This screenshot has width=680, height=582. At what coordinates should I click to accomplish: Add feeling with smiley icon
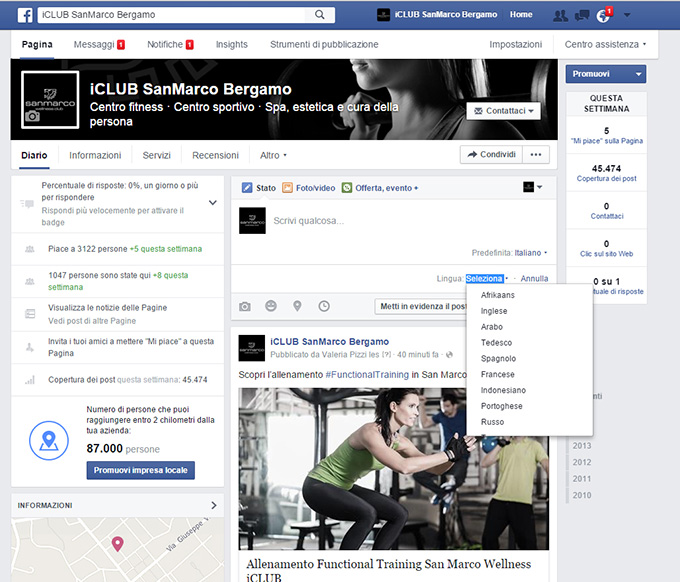coord(271,306)
